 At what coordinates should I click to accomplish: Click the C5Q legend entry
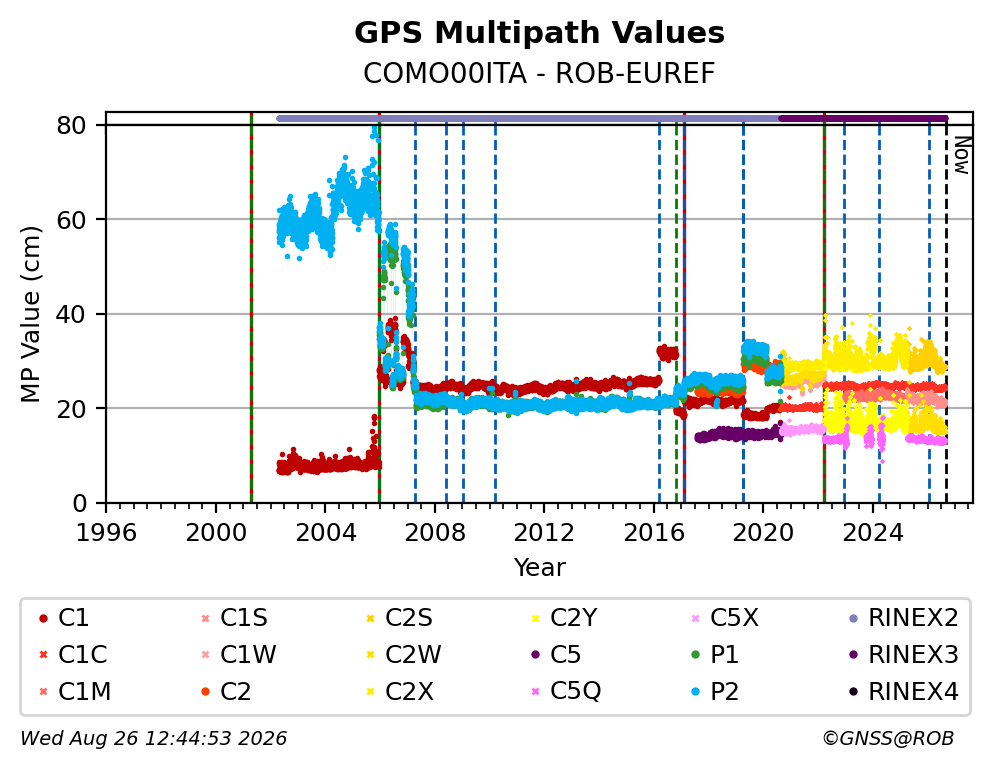pyautogui.click(x=566, y=692)
